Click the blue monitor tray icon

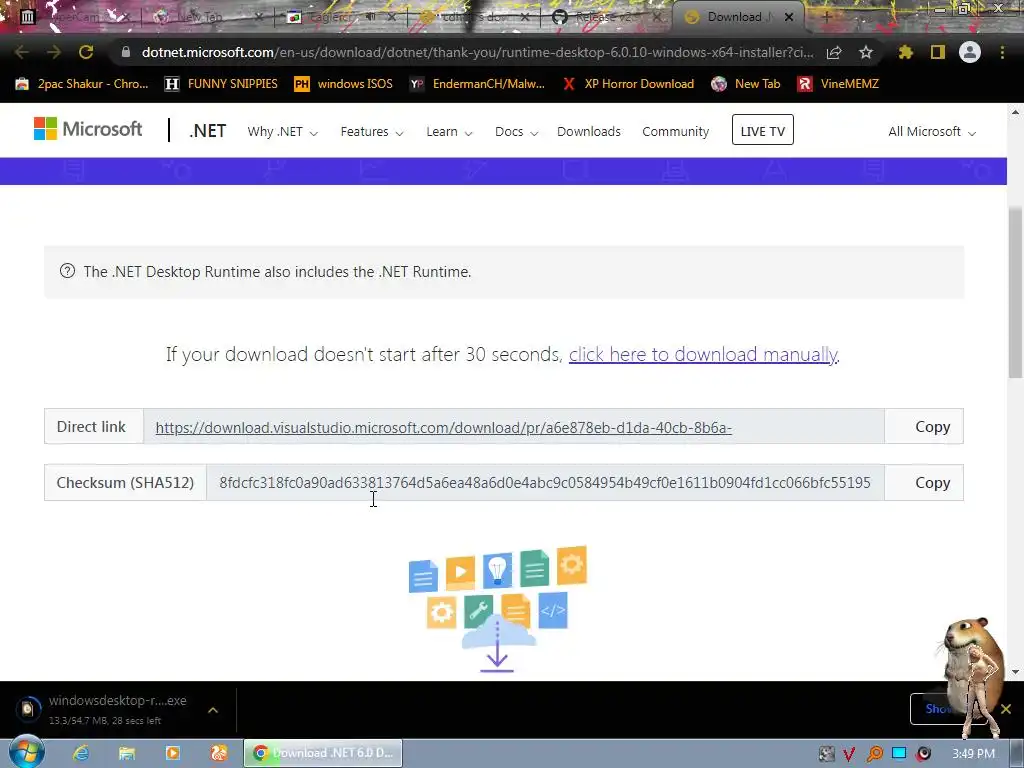click(899, 754)
